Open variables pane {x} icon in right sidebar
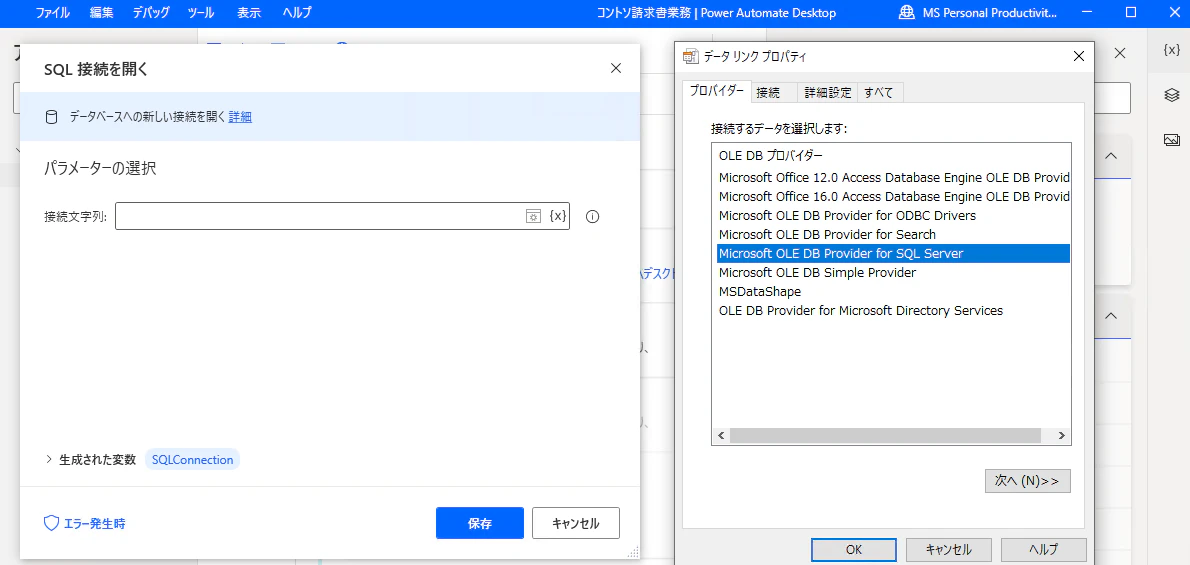 click(x=1171, y=50)
